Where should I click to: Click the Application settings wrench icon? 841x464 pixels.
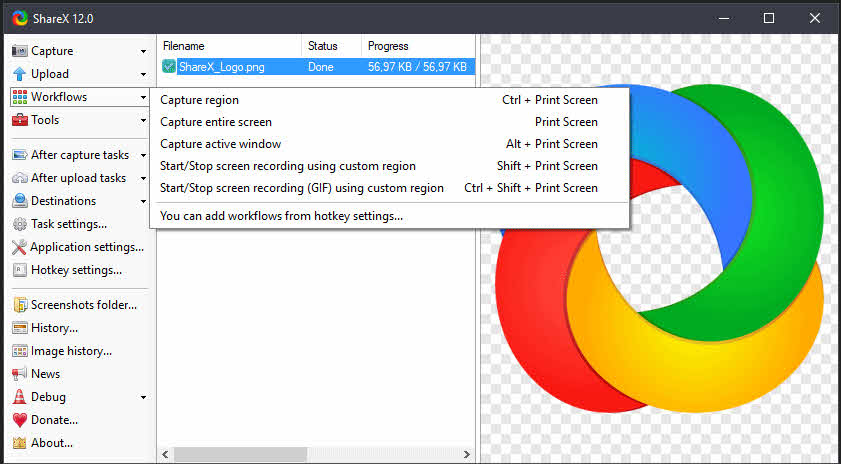[x=19, y=247]
